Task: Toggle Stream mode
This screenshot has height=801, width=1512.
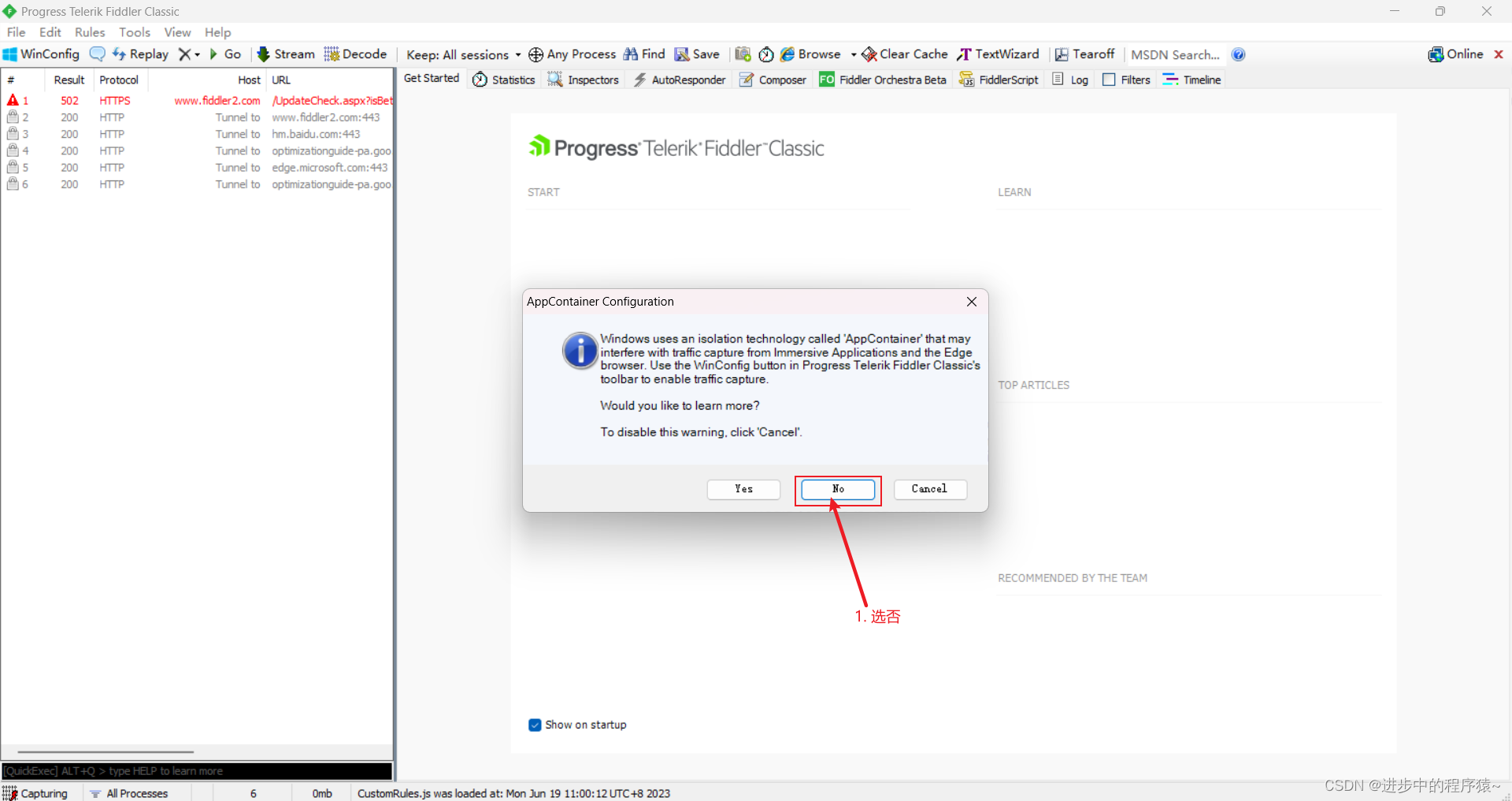Action: point(286,54)
